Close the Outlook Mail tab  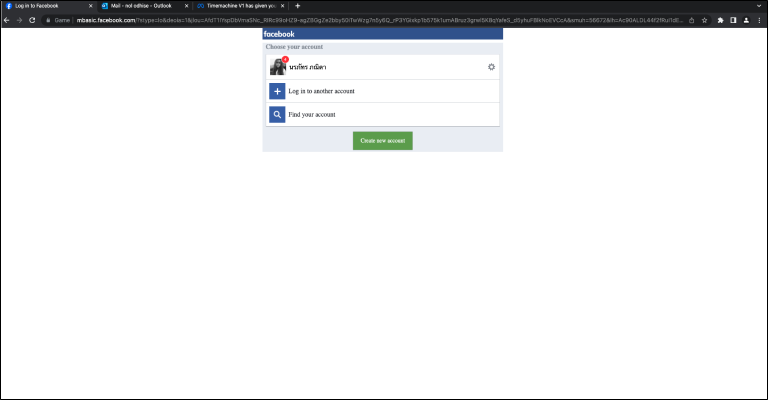pyautogui.click(x=187, y=6)
